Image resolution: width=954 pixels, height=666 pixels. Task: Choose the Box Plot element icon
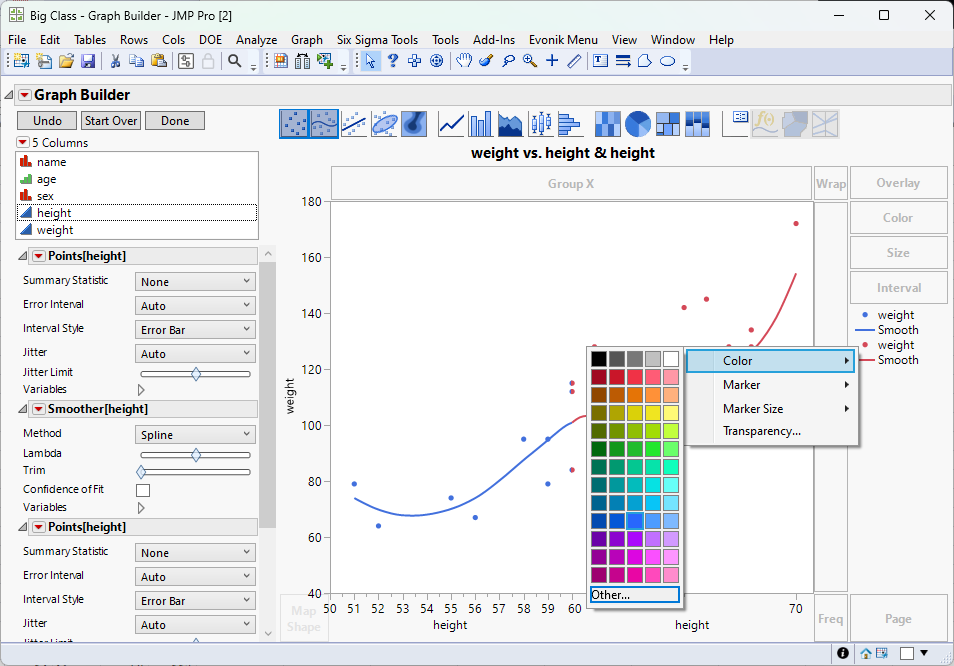540,124
